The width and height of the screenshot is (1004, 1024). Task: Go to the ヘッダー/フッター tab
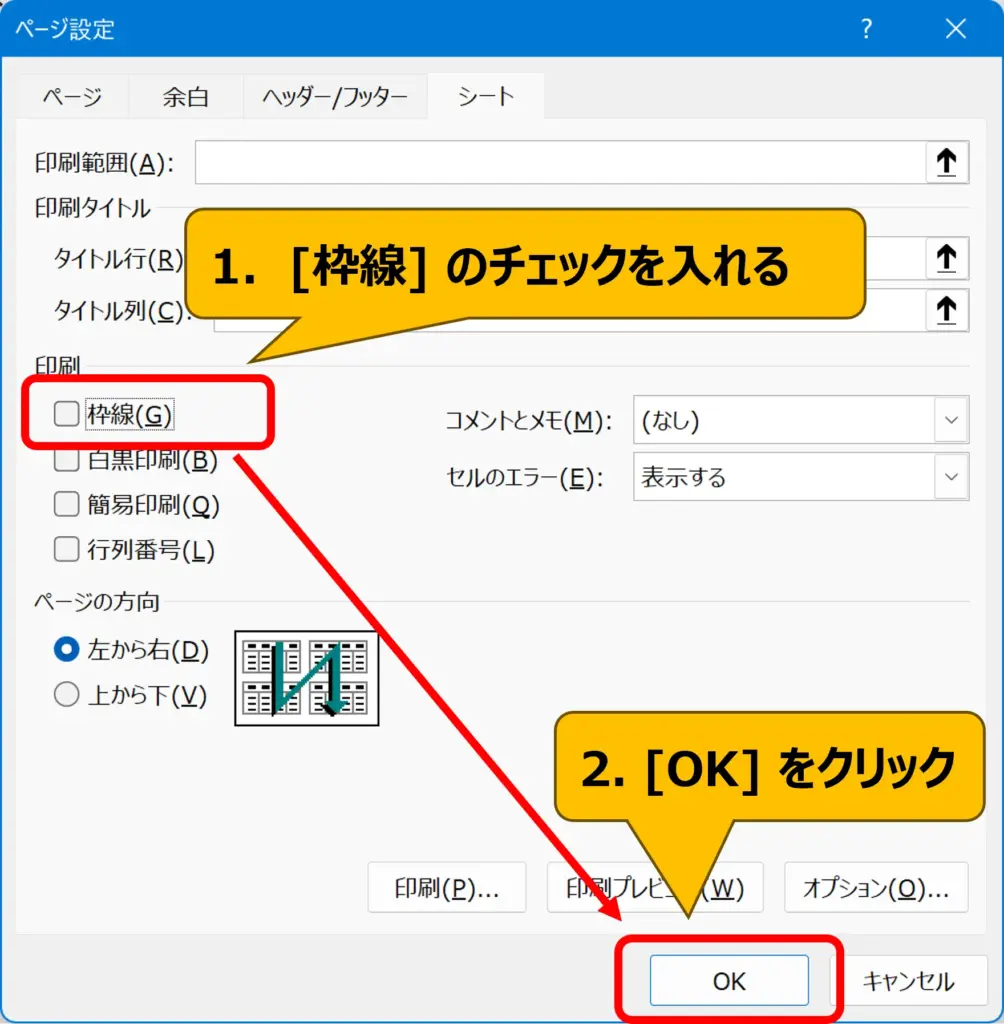334,97
